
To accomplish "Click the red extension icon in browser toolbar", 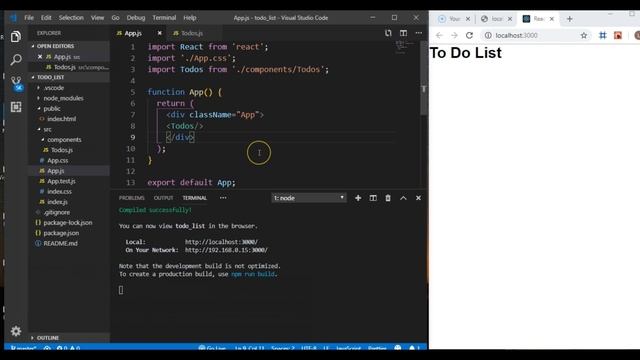I will pos(618,36).
